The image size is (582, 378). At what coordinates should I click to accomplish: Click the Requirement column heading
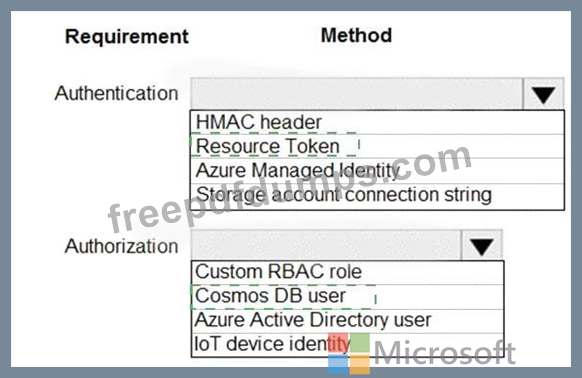127,37
